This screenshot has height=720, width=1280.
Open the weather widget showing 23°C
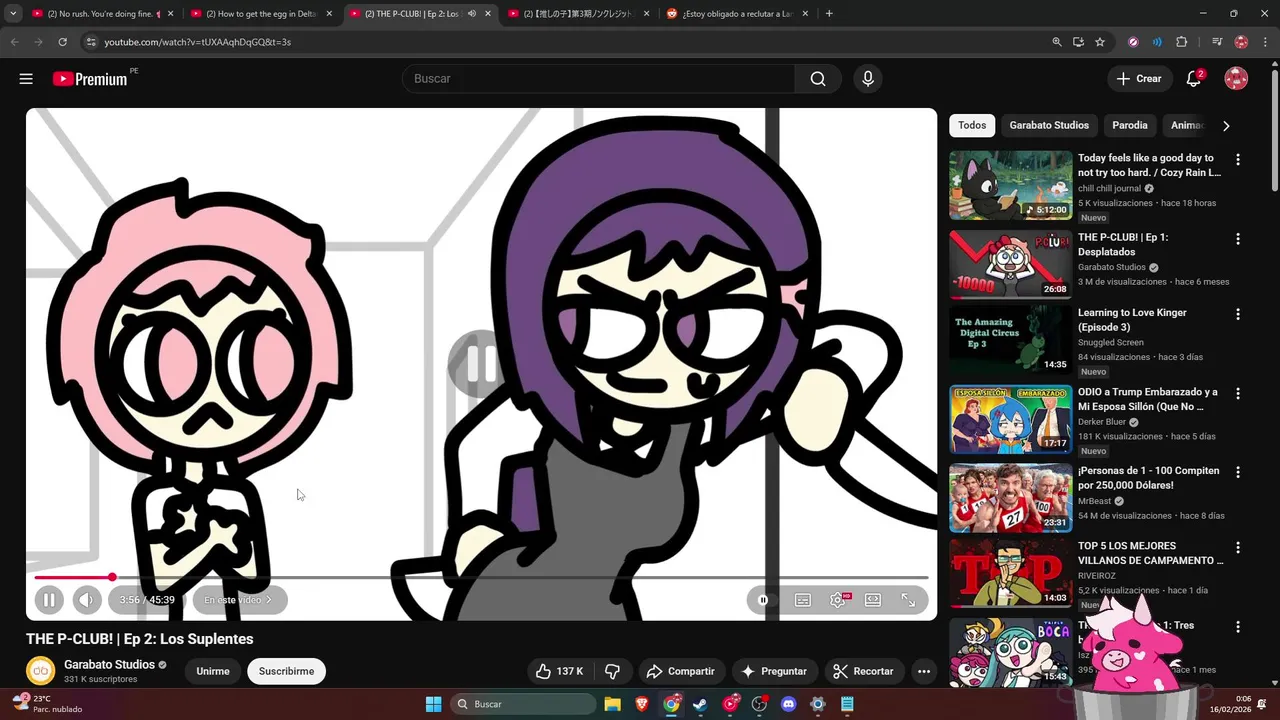[48, 704]
